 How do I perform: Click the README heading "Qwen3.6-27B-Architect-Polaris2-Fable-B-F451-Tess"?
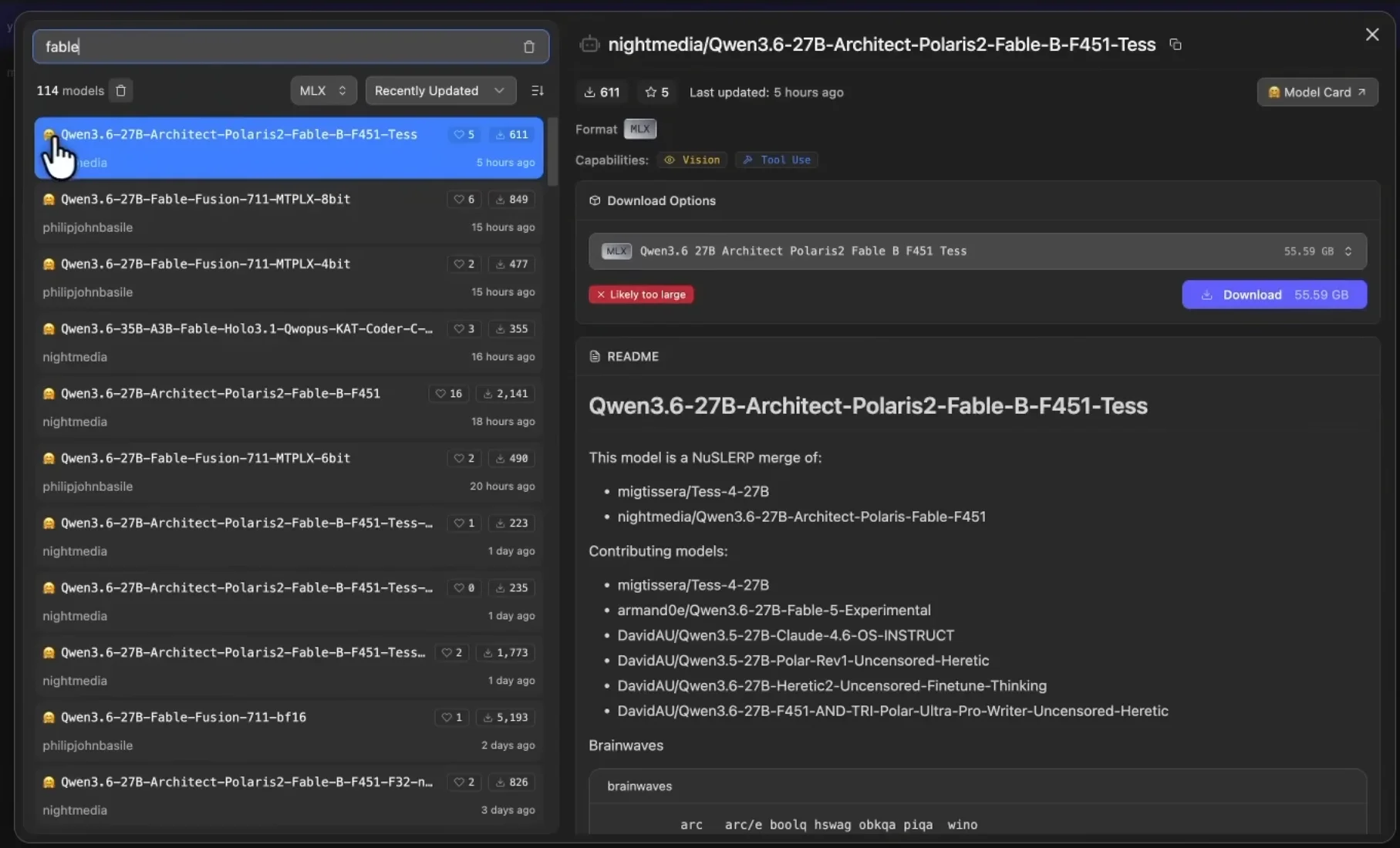(x=868, y=406)
